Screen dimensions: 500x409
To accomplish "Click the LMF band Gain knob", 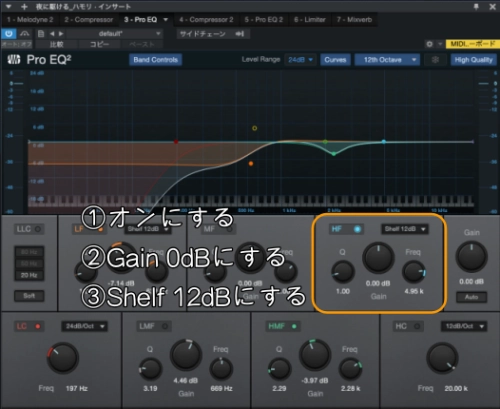I will (186, 355).
